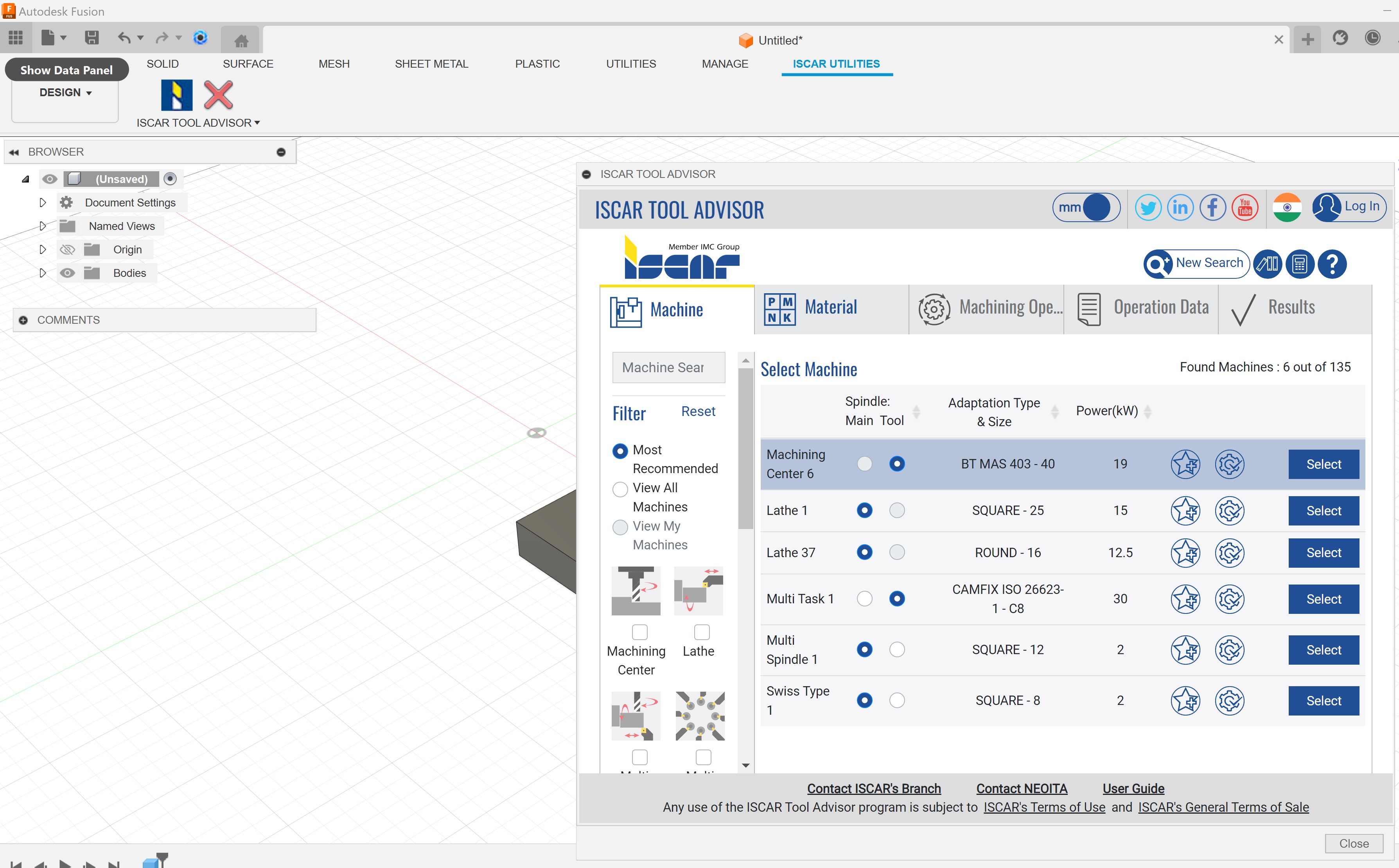
Task: Open the DESIGN workspace dropdown
Action: [65, 92]
